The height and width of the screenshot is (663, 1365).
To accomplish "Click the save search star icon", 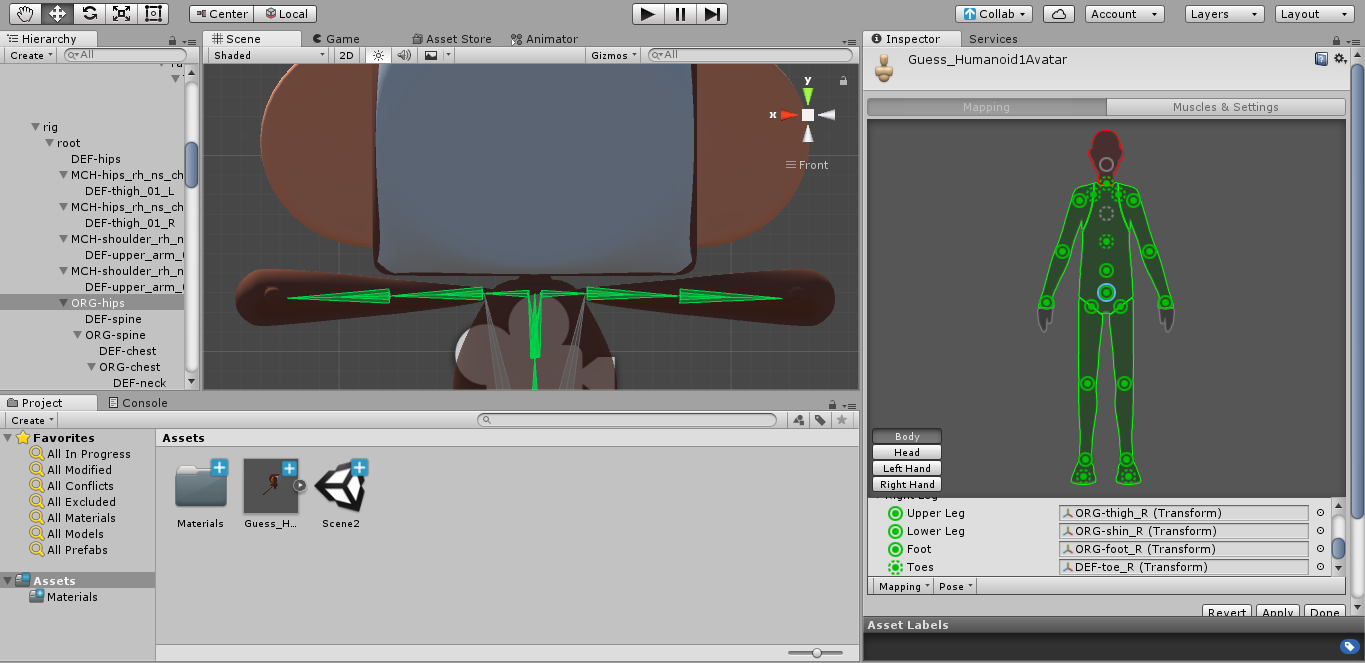I will point(842,420).
